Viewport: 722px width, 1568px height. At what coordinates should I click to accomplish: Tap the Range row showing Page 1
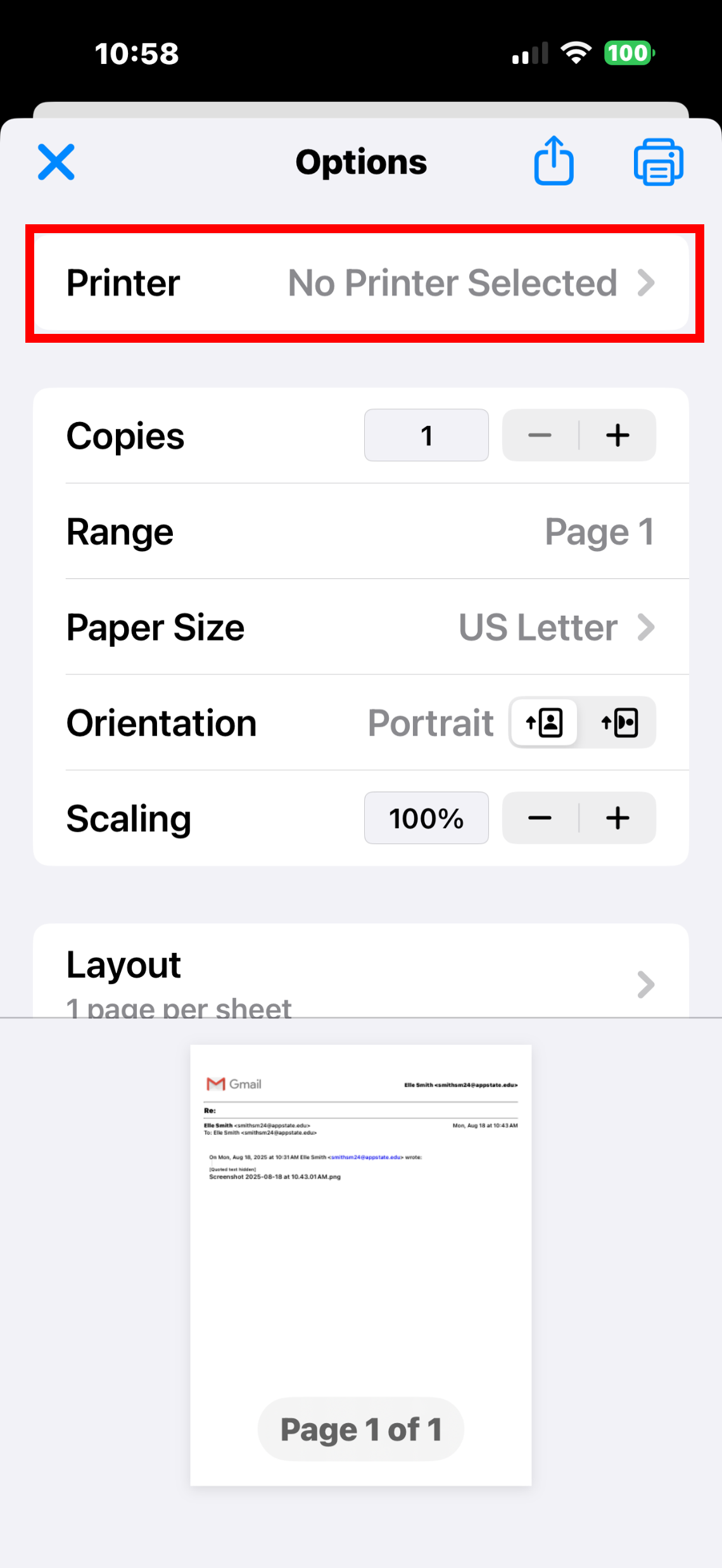point(361,532)
